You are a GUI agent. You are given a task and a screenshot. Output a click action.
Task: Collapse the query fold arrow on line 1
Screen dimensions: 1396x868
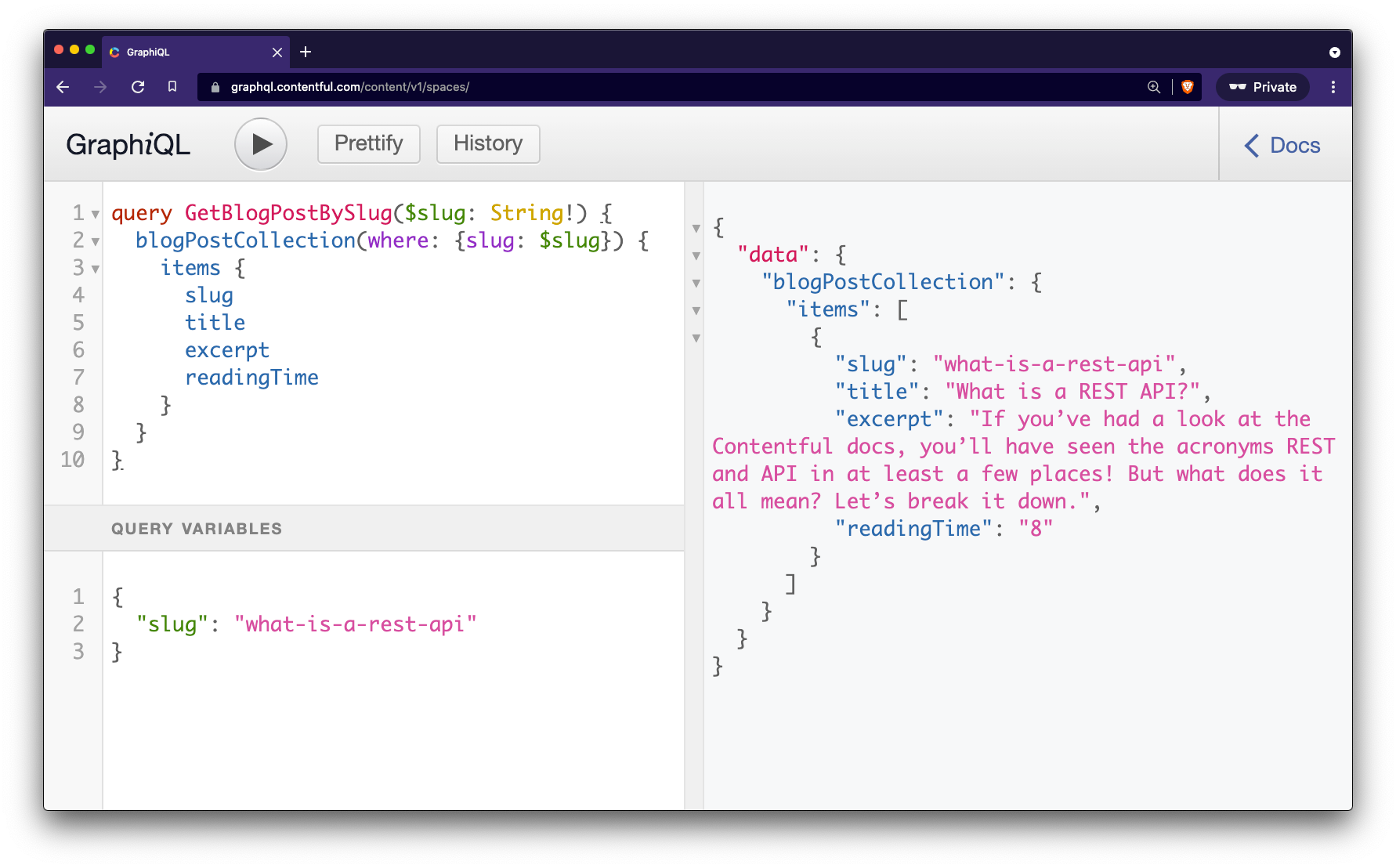95,214
